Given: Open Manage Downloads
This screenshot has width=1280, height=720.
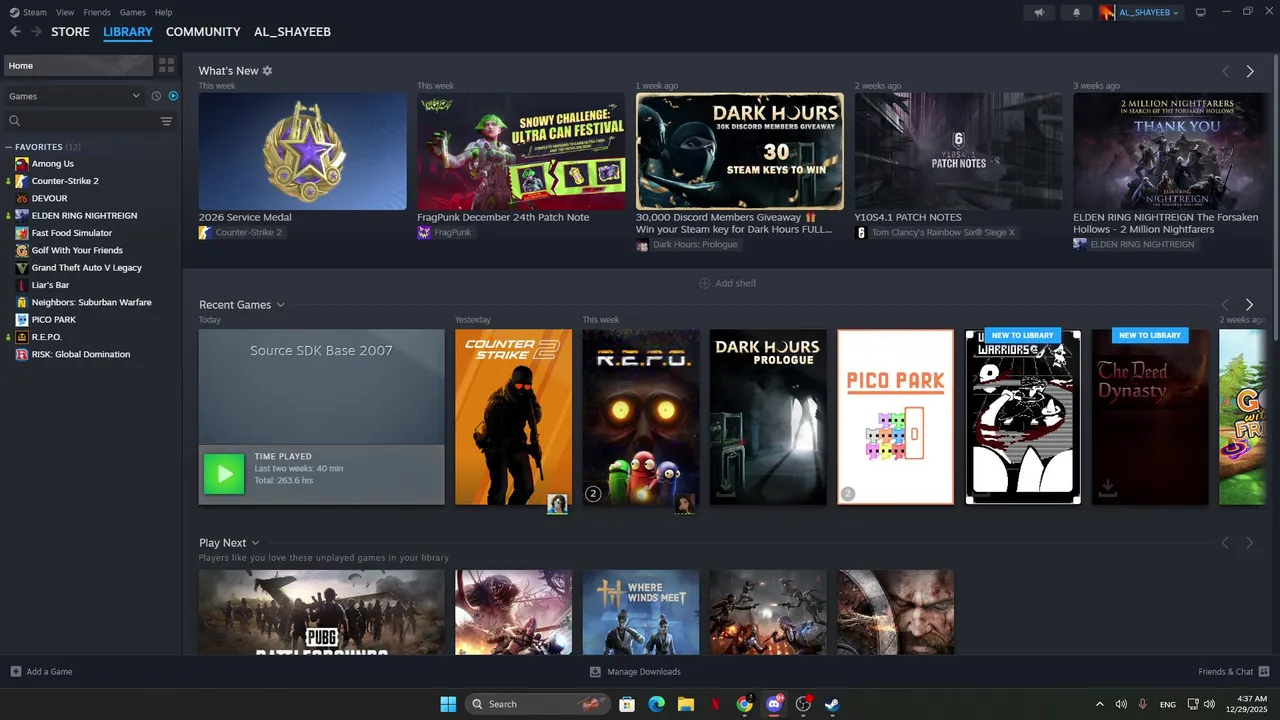Looking at the screenshot, I should point(635,672).
